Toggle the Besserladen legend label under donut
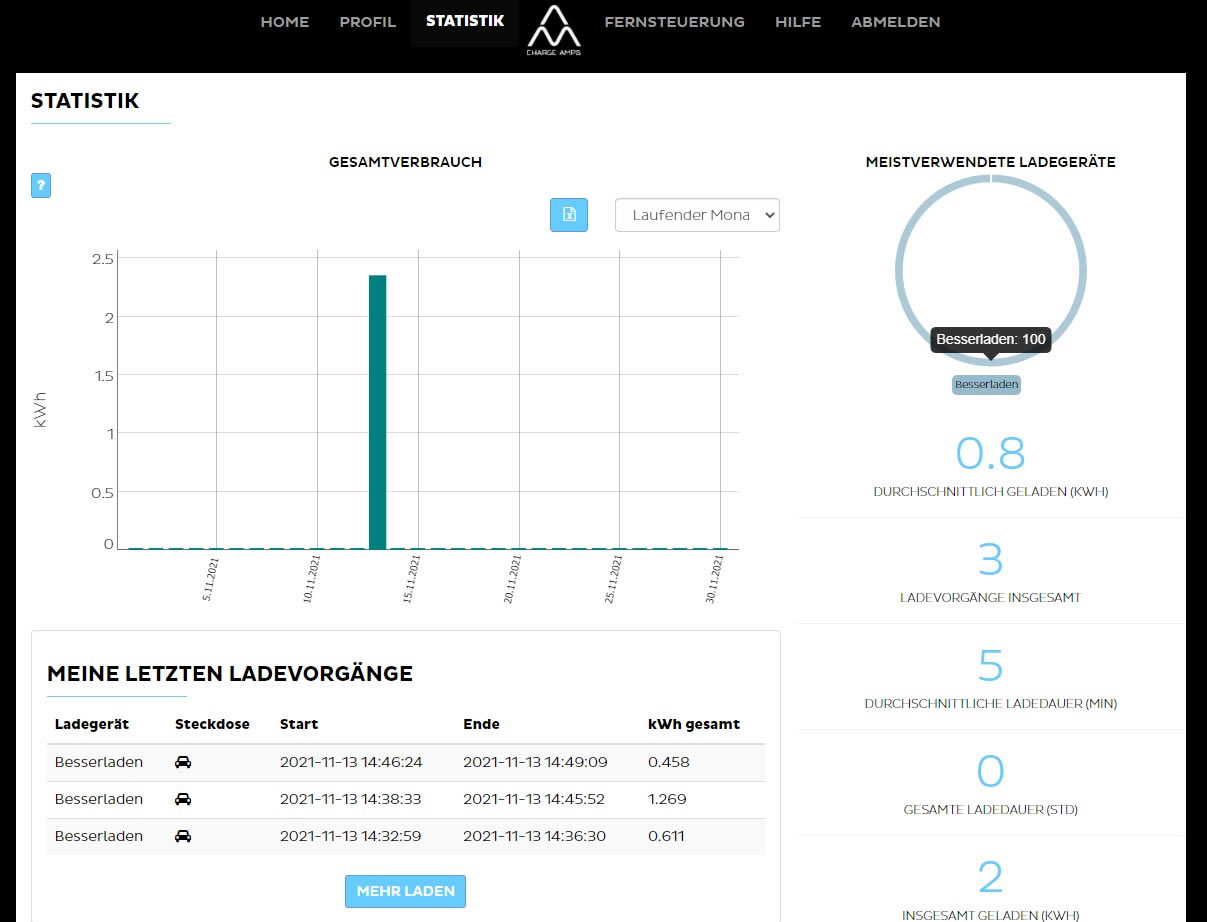The height and width of the screenshot is (922, 1207). [x=986, y=385]
